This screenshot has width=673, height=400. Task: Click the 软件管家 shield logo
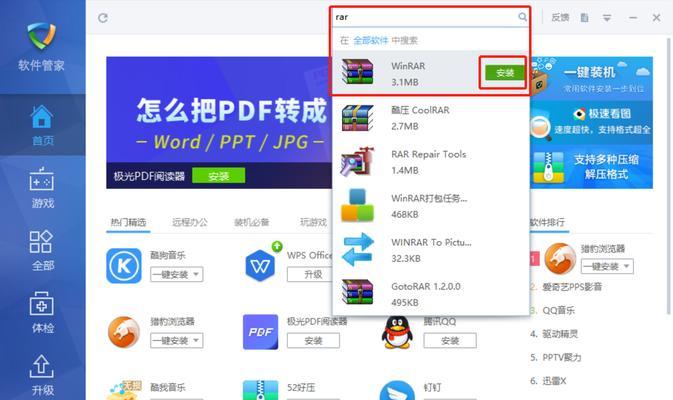point(42,36)
